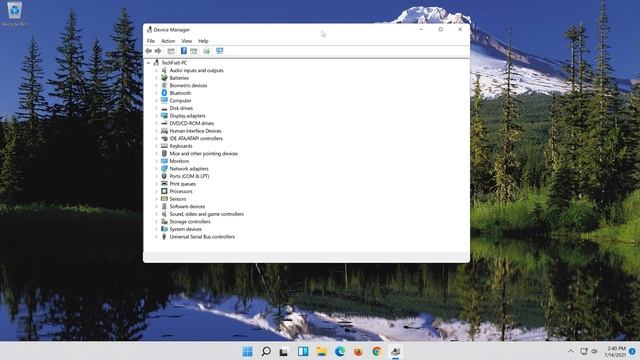Expand Mice and other pointing devices
The width and height of the screenshot is (640, 360).
156,153
